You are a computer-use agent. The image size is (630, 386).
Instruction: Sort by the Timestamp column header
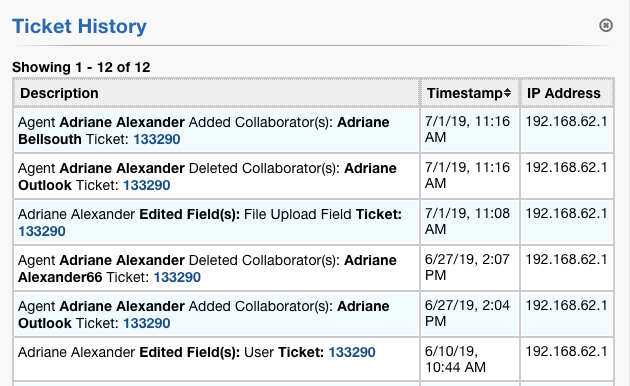(469, 93)
